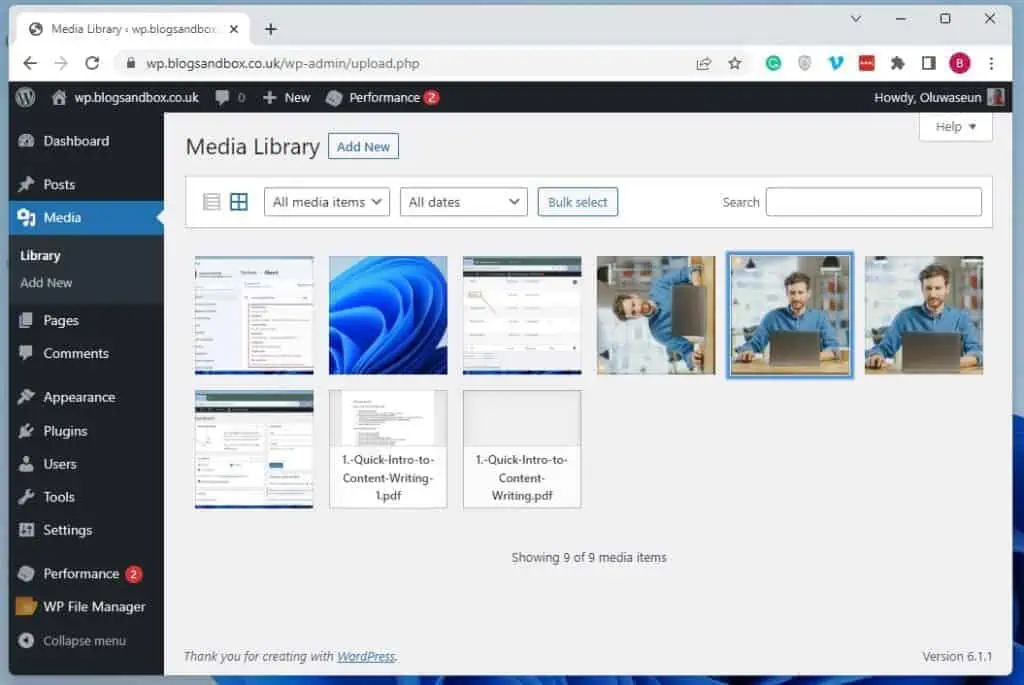Image resolution: width=1024 pixels, height=685 pixels.
Task: Click the sidebar Performance icon
Action: pyautogui.click(x=26, y=574)
